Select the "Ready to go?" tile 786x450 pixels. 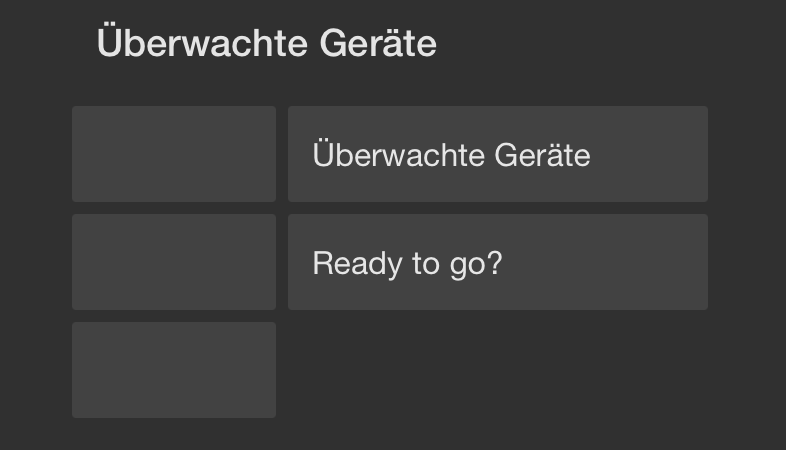(497, 263)
